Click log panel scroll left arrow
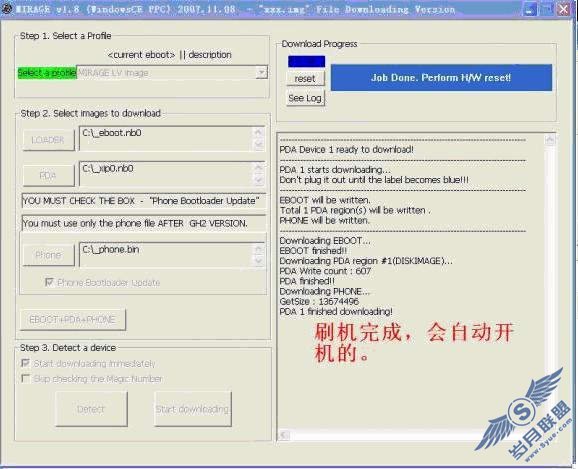The width and height of the screenshot is (578, 469). tap(283, 435)
